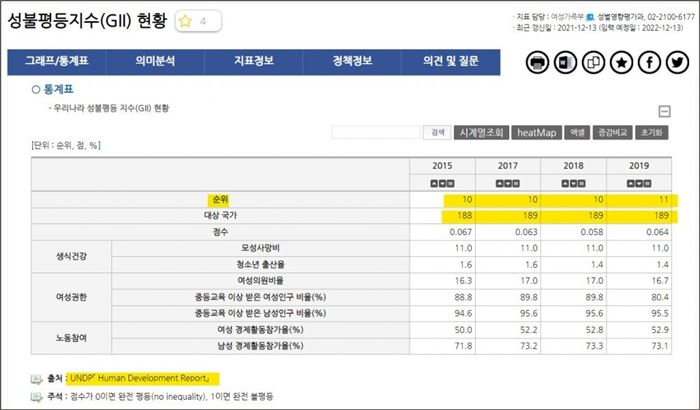Download as Word document icon
The height and width of the screenshot is (410, 700).
(565, 63)
